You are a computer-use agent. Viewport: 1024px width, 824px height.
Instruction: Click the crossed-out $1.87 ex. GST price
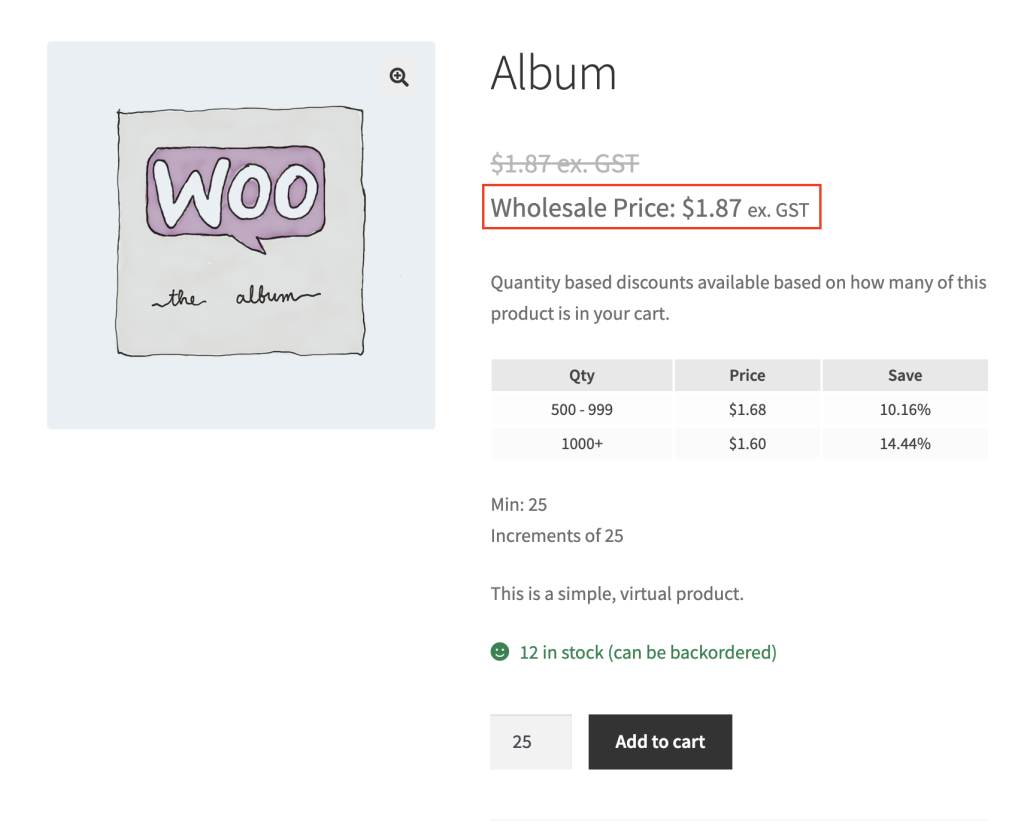564,163
